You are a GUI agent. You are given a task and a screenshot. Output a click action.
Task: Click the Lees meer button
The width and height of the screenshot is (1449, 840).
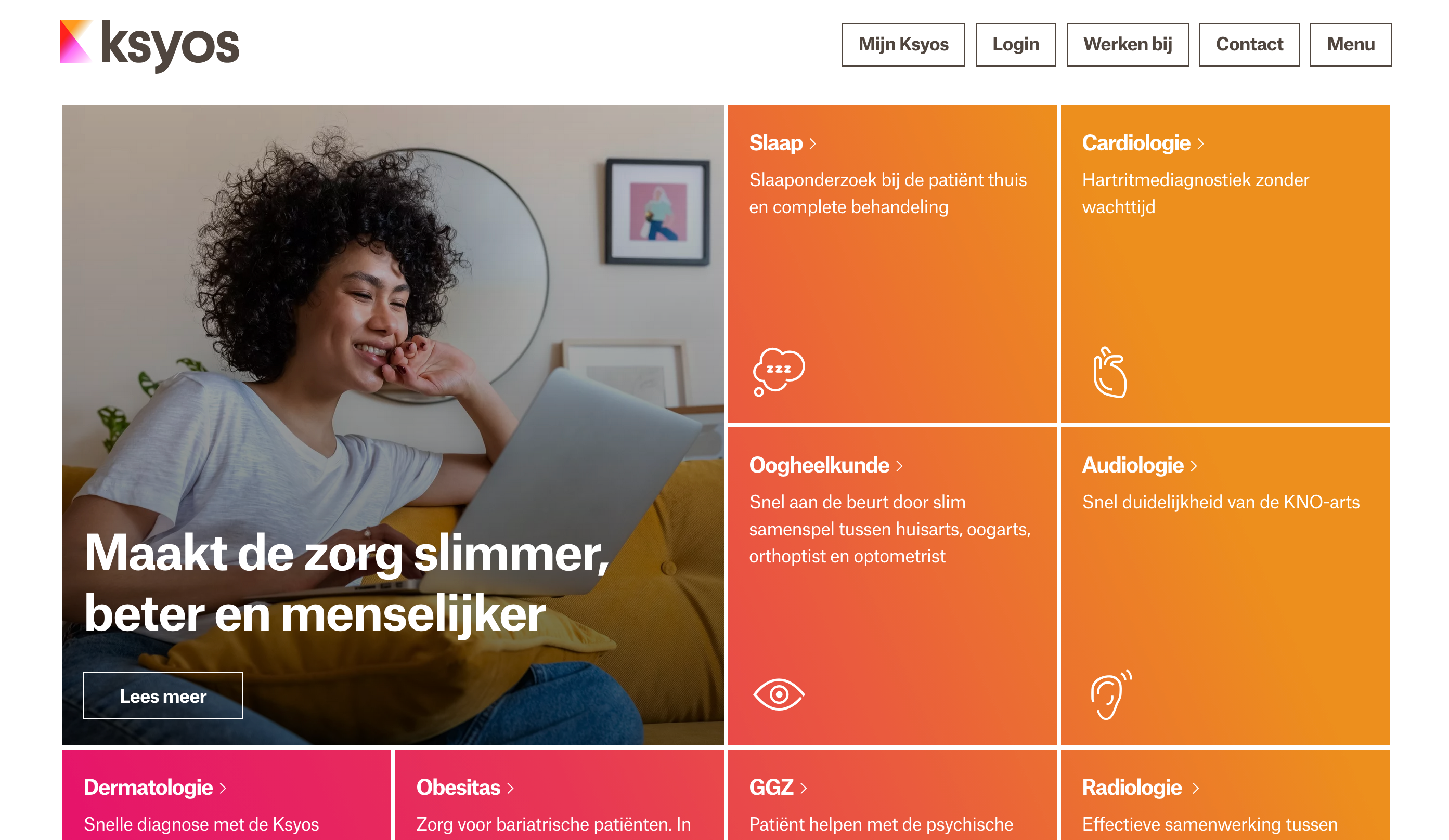click(163, 695)
